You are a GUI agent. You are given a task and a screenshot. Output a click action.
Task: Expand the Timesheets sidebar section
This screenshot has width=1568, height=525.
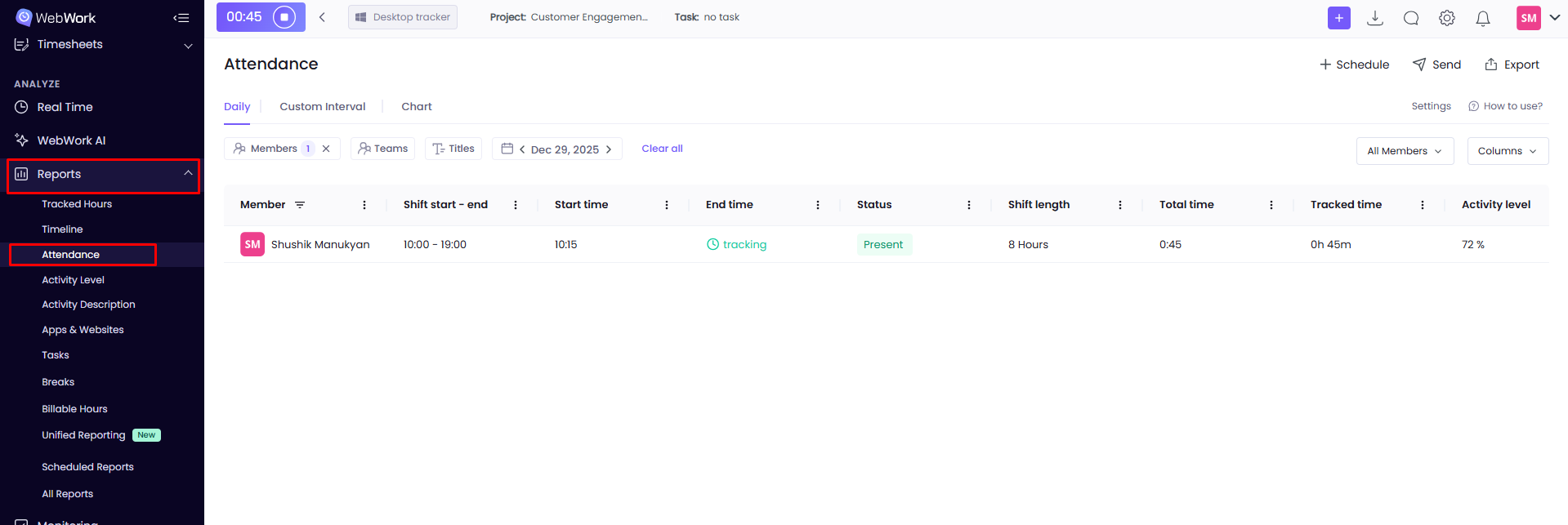point(188,45)
